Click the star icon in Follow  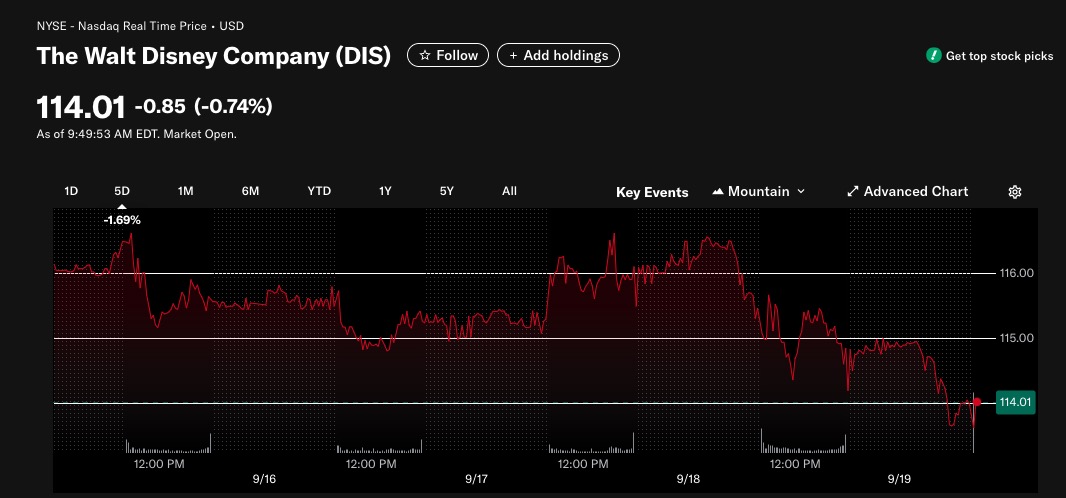425,56
